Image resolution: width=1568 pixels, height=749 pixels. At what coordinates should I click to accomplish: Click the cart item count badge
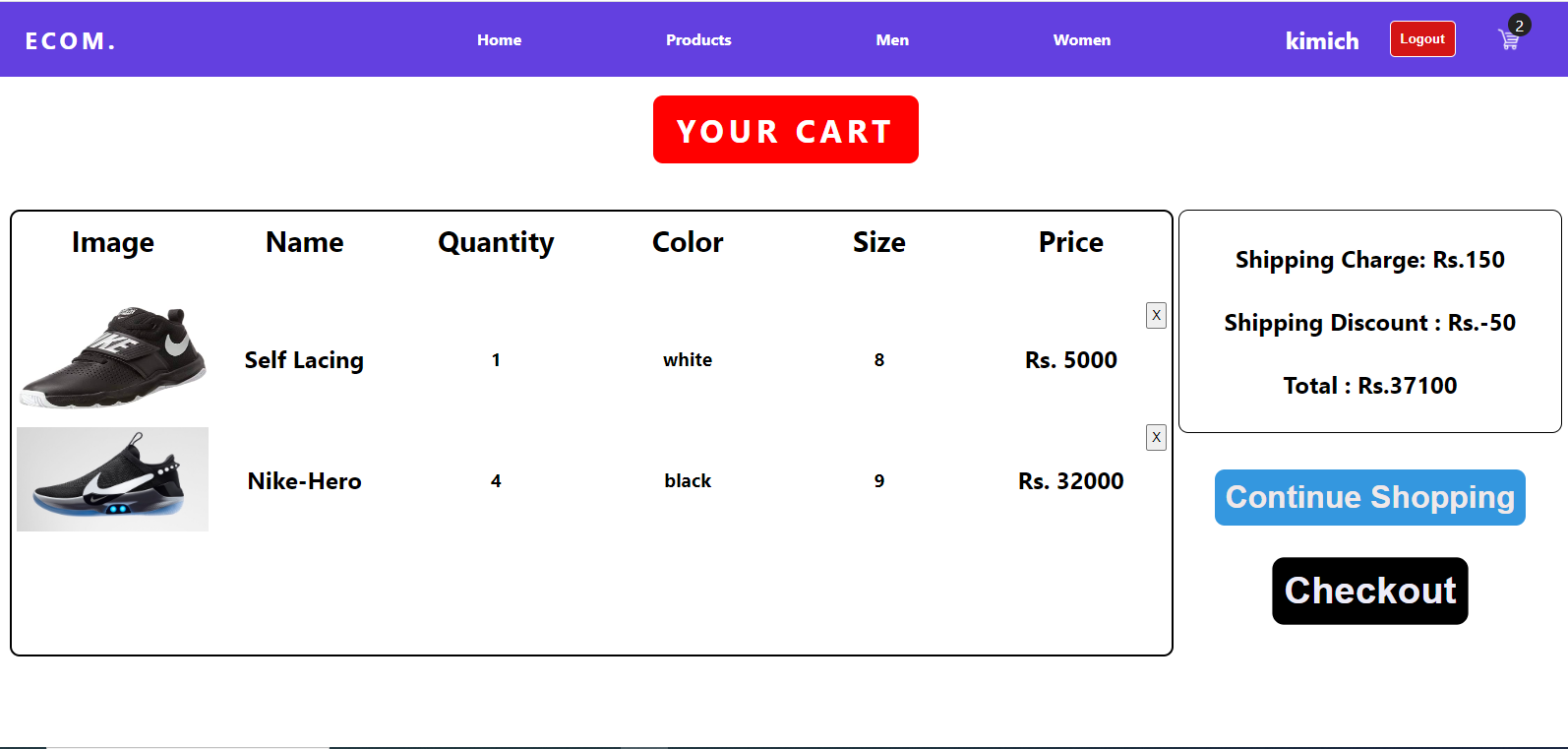[1518, 25]
